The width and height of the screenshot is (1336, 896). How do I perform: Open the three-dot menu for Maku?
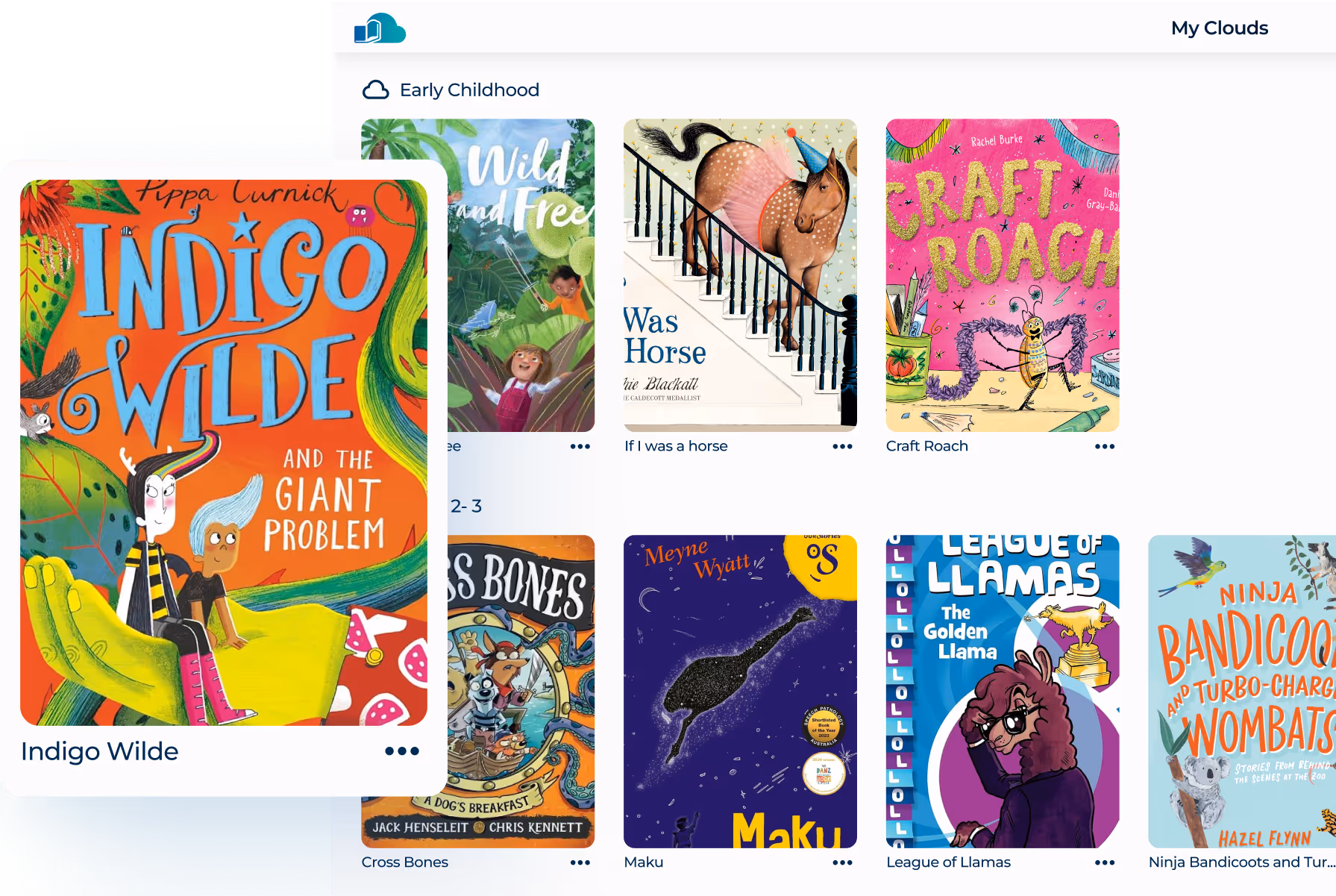click(x=842, y=862)
